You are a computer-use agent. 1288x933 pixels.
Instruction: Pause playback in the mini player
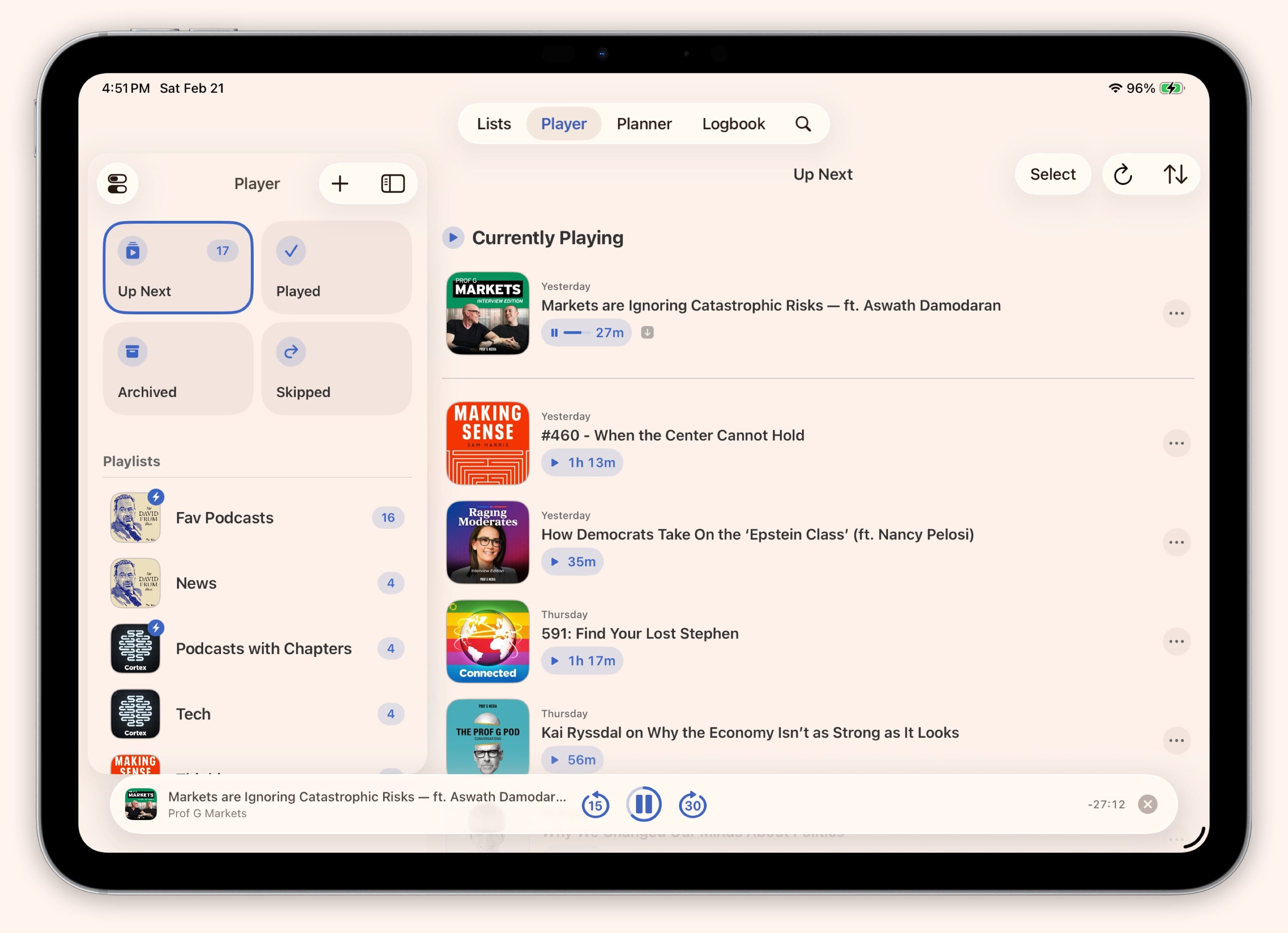pos(644,804)
